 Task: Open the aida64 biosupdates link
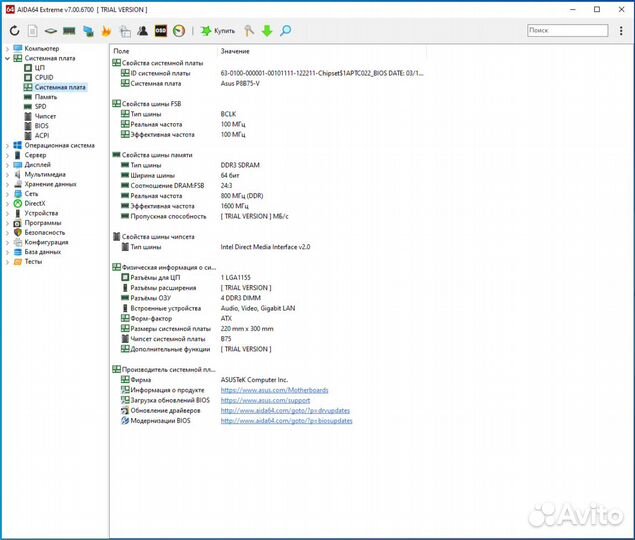286,420
